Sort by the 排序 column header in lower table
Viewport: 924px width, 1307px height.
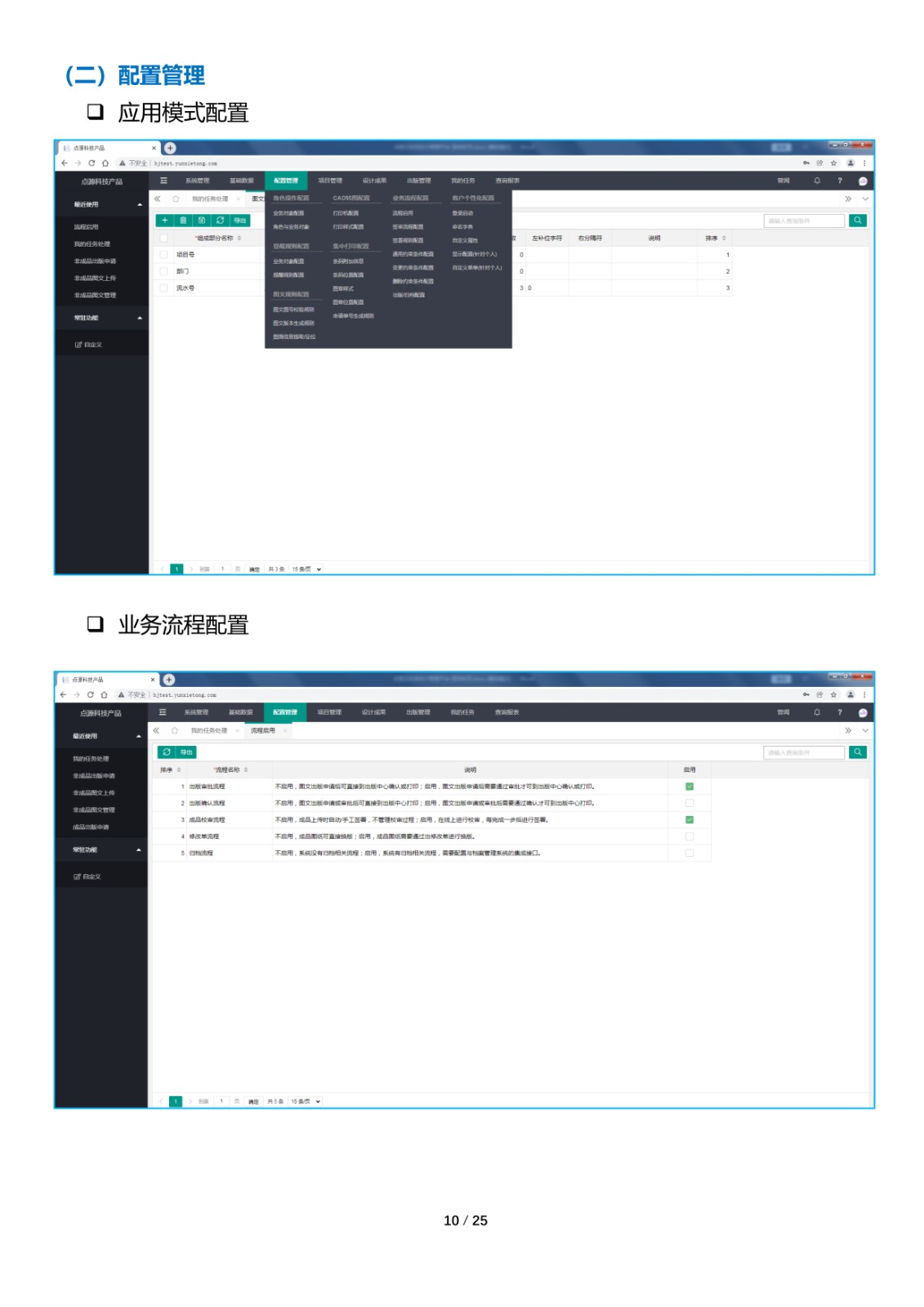tap(170, 770)
